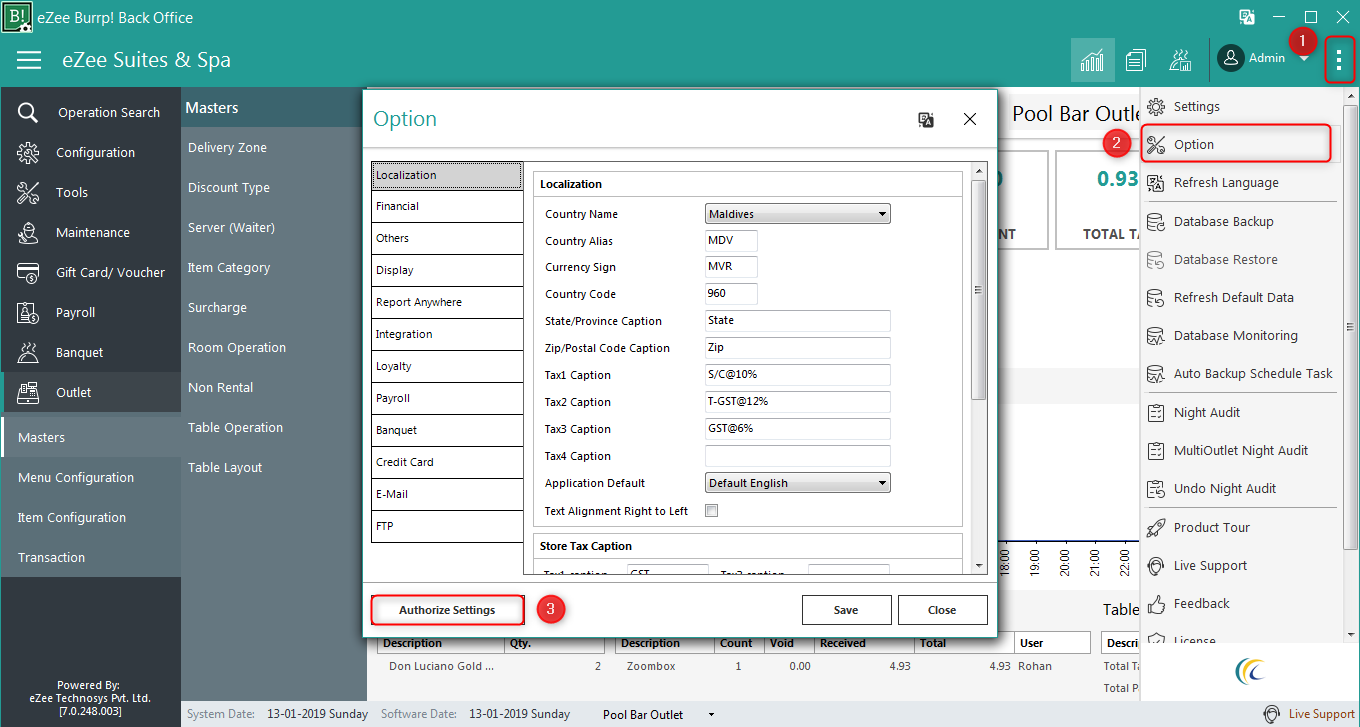1360x727 pixels.
Task: Choose Auto Backup Schedule Task
Action: coord(1253,373)
